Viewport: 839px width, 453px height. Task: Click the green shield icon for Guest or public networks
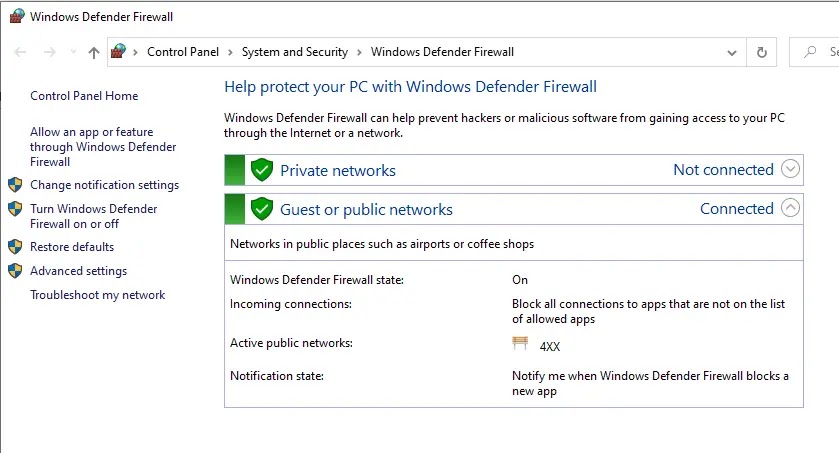pyautogui.click(x=262, y=209)
